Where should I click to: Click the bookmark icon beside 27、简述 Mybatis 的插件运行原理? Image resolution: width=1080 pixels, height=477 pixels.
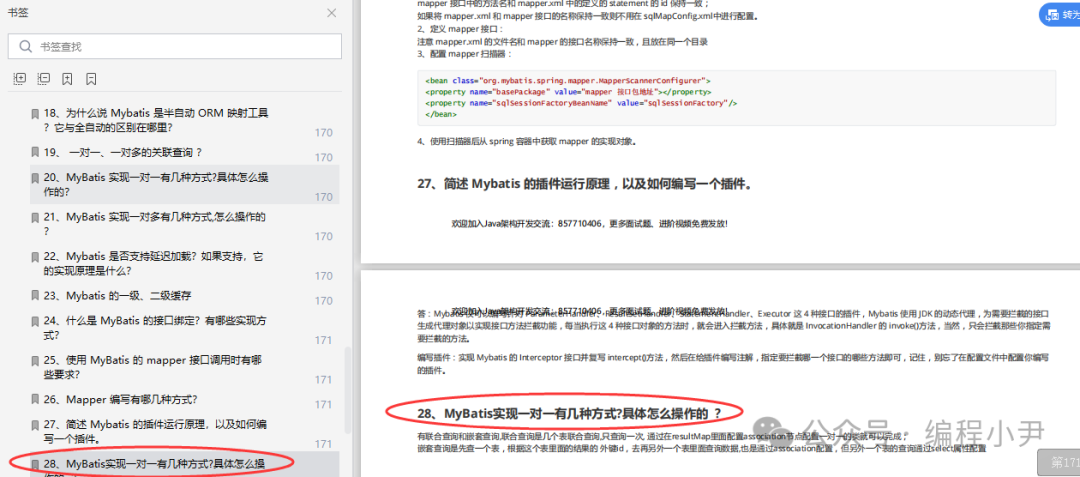coord(35,424)
